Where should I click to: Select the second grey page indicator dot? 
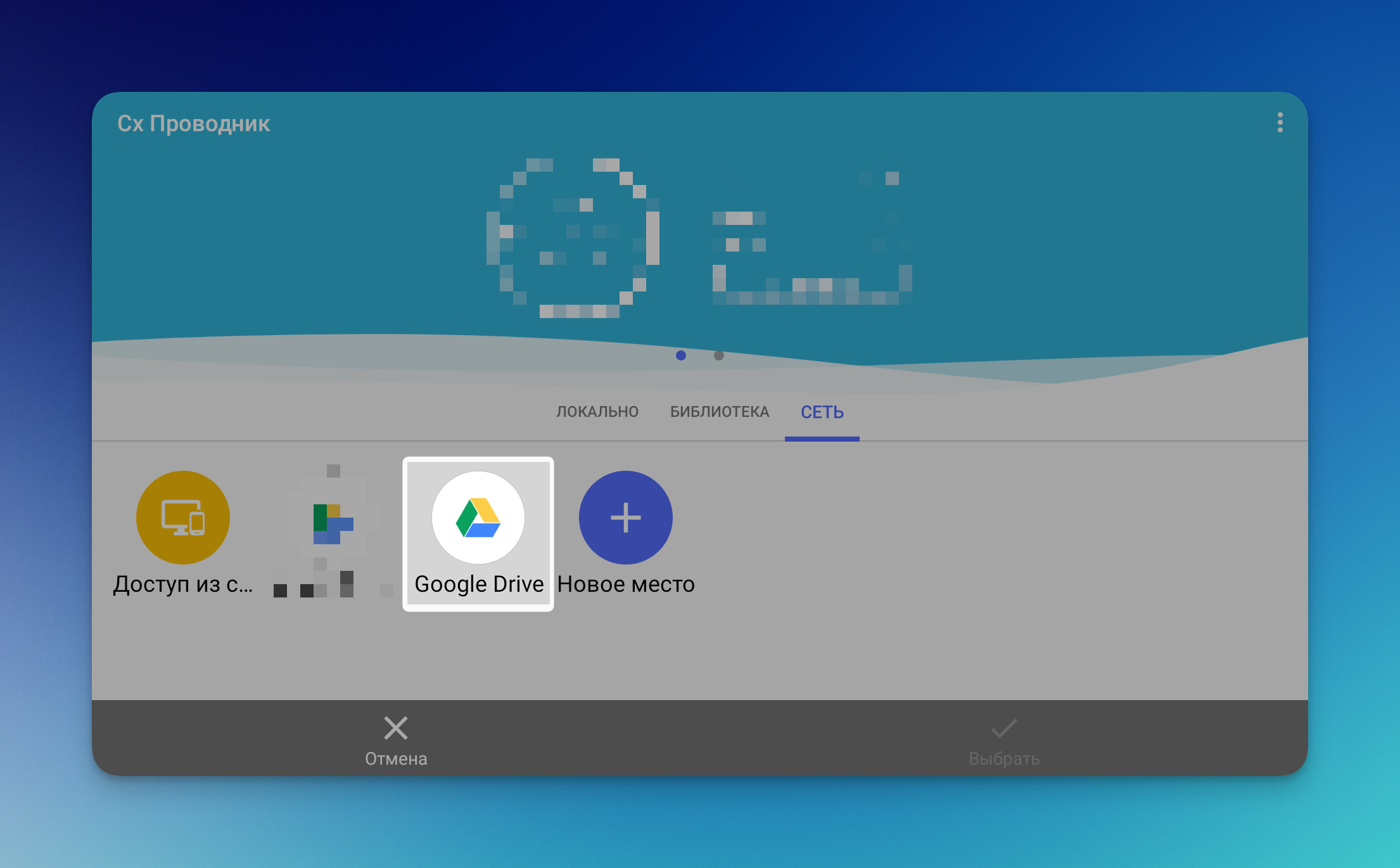719,355
